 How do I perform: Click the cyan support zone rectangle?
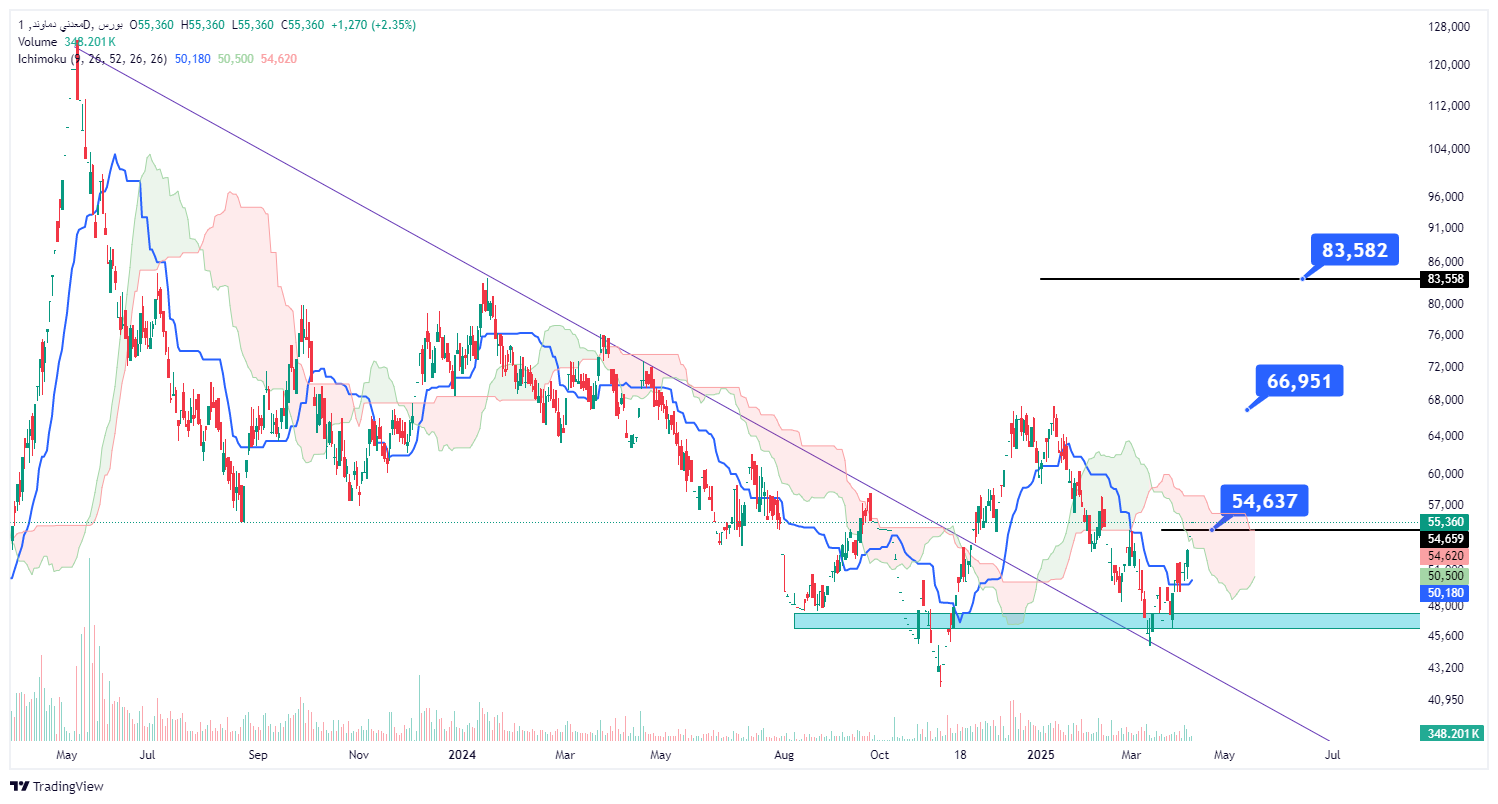(1106, 621)
